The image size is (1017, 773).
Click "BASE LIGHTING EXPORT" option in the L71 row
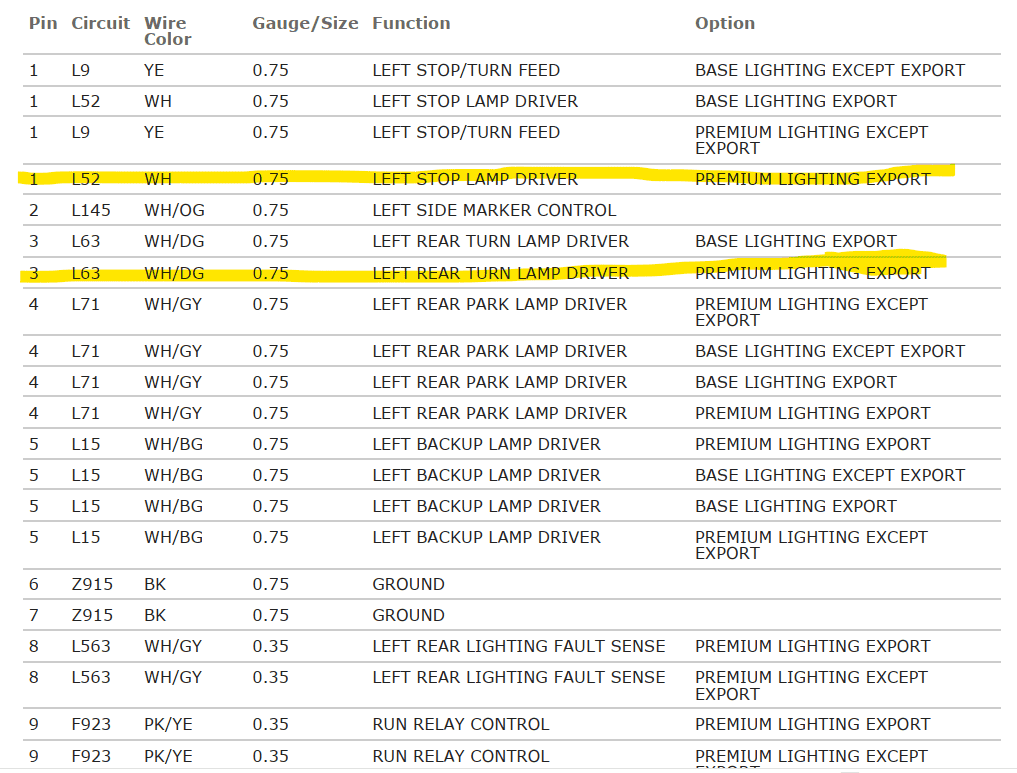(x=796, y=382)
